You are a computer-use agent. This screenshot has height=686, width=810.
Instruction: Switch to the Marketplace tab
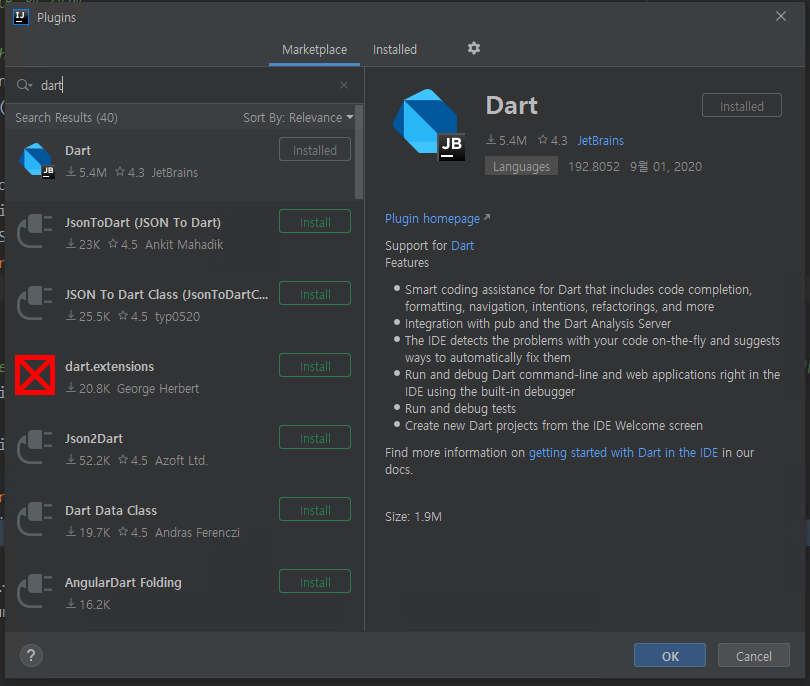[314, 50]
